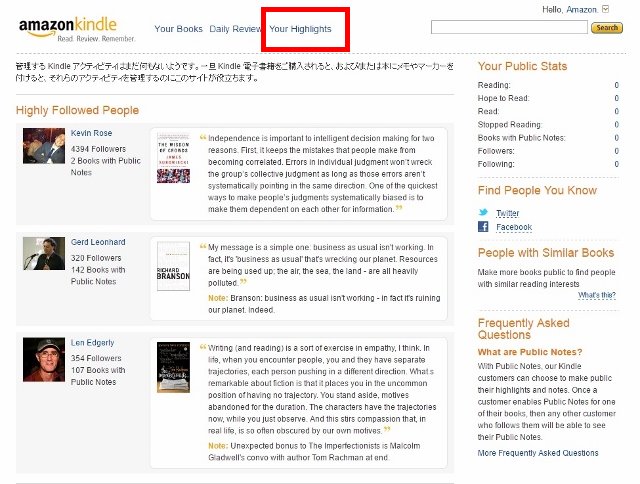Screen dimensions: 640x484
Task: Click the Amazon Kindle logo
Action: 76,29
